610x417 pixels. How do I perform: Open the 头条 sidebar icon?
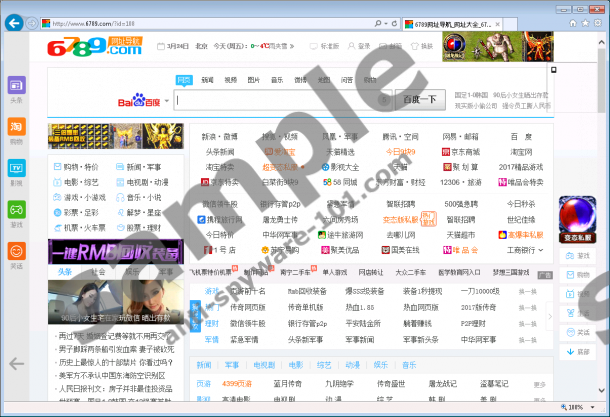pyautogui.click(x=16, y=89)
